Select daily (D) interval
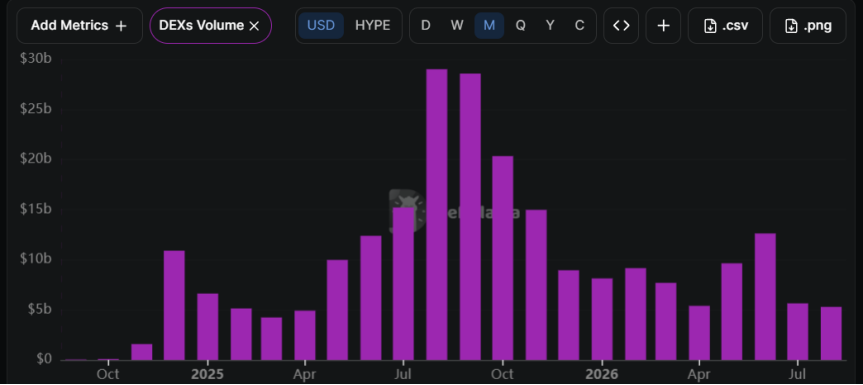Viewport: 863px width, 385px height. tap(425, 25)
